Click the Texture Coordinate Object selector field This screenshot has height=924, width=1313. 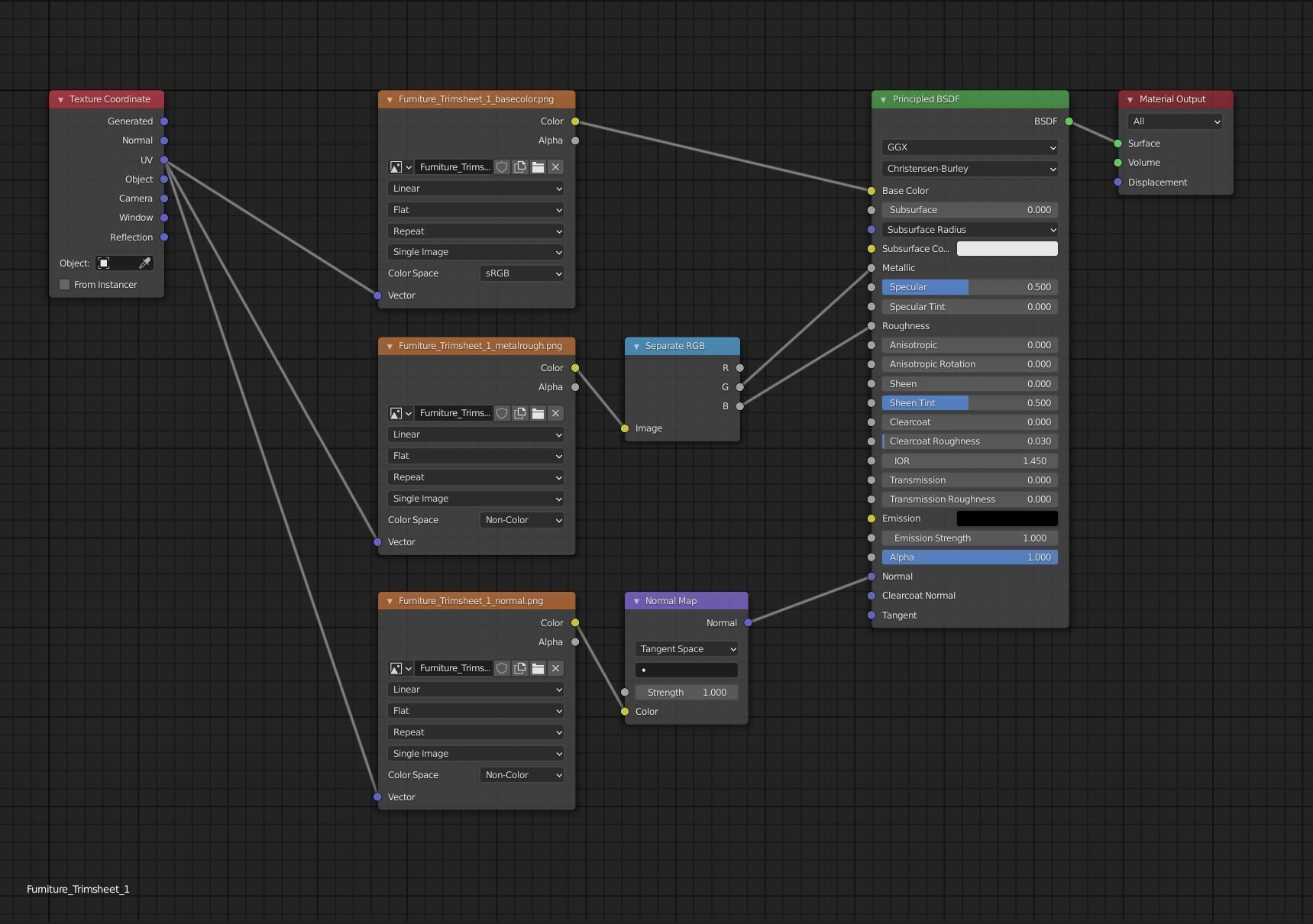pos(125,263)
